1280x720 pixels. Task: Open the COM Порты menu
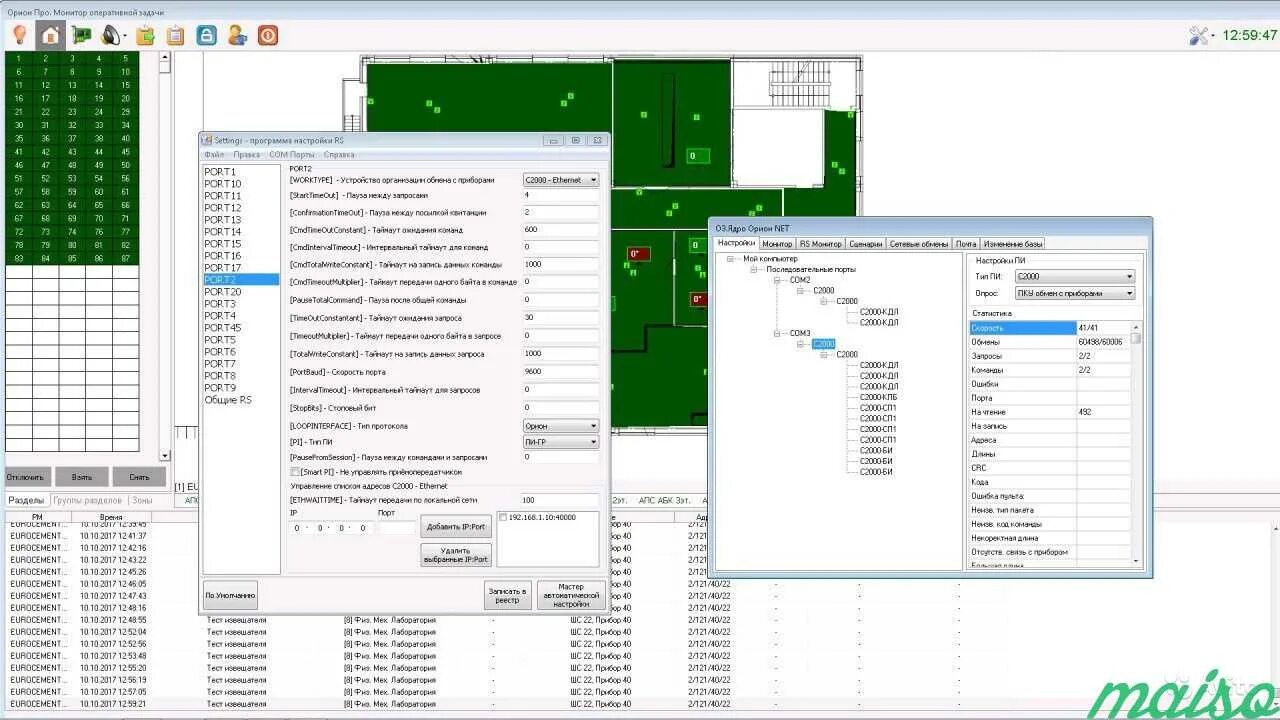pos(292,155)
